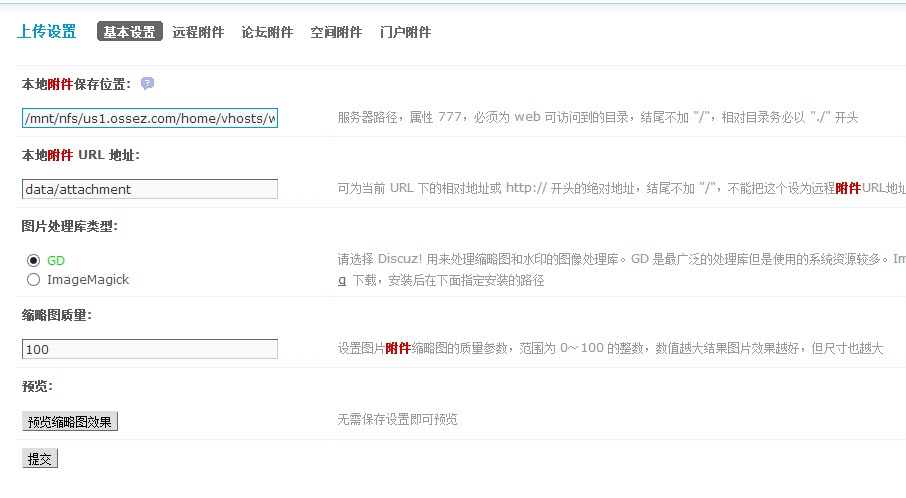
Task: Switch to the 基本设置 tab
Action: 129,32
